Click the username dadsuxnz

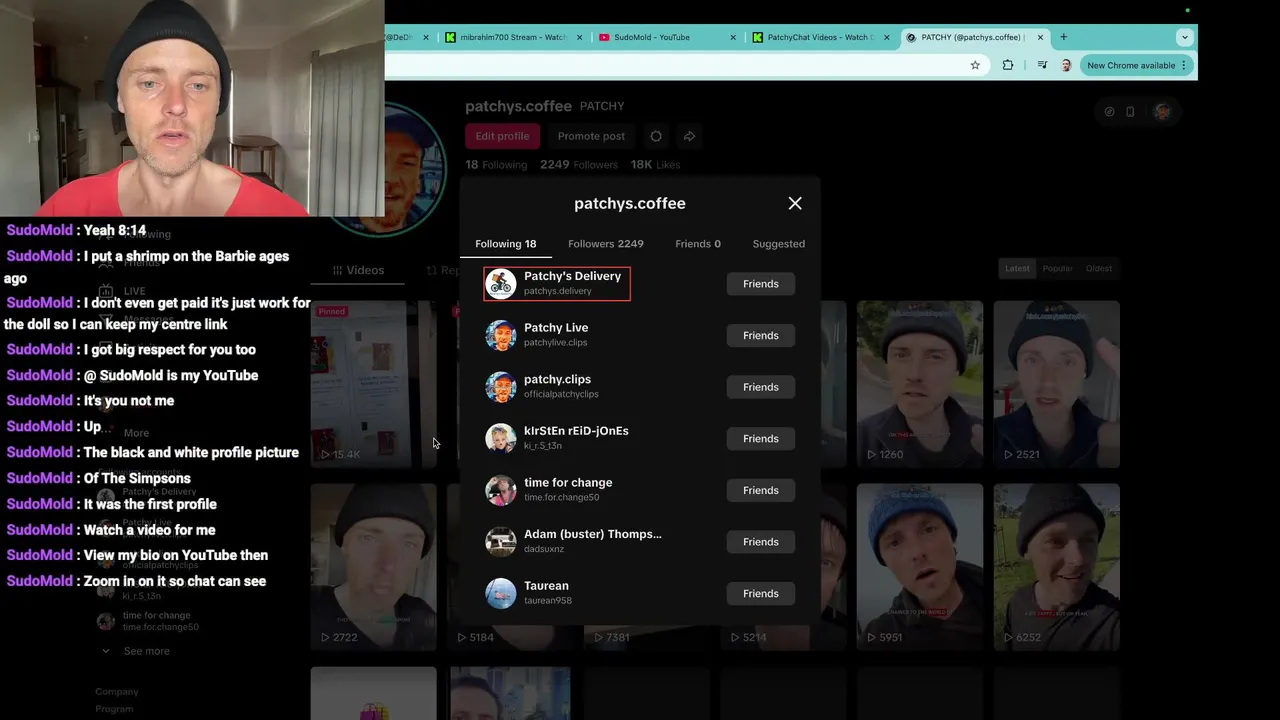[x=544, y=549]
